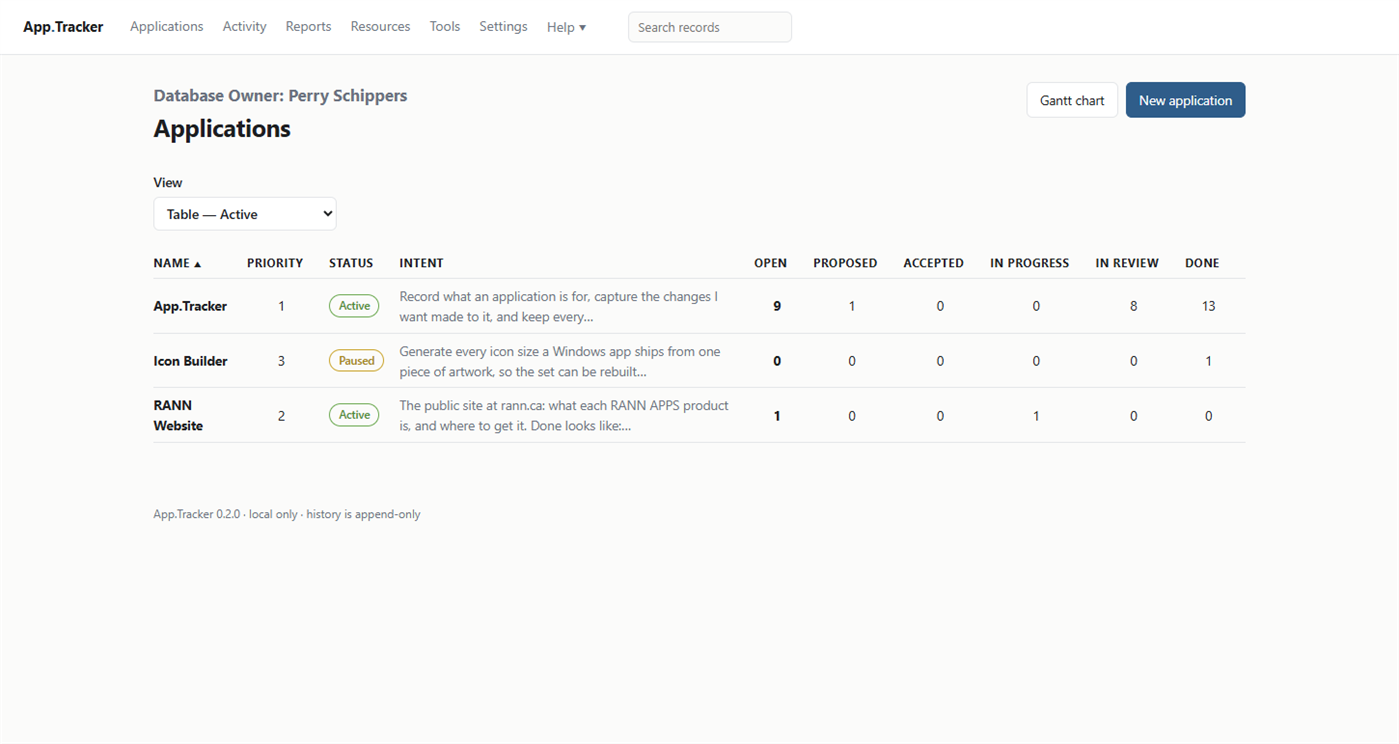
Task: Click priority value 3 for Icon Builder
Action: tap(281, 361)
